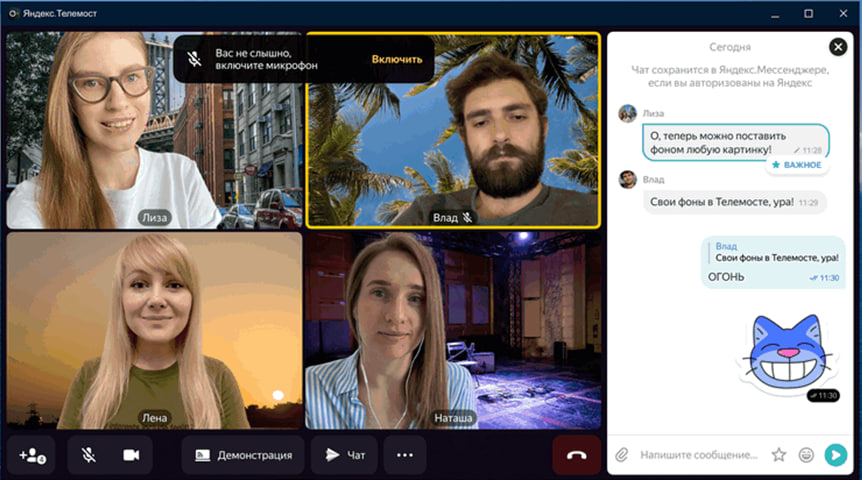This screenshot has width=862, height=480.
Task: Click the add participants icon
Action: [33, 455]
